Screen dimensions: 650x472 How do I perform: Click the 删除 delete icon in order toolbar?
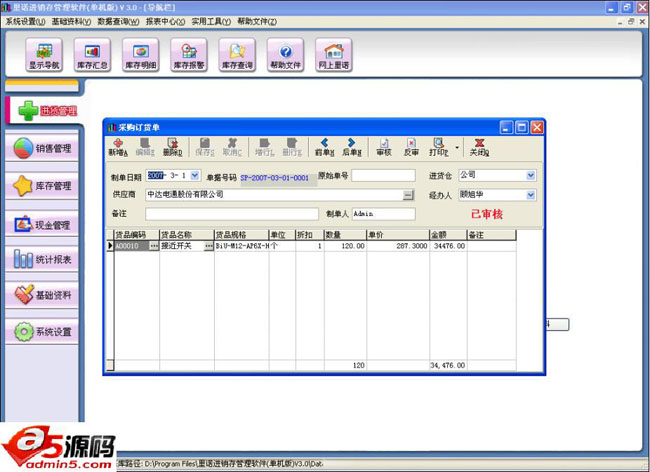pyautogui.click(x=172, y=147)
